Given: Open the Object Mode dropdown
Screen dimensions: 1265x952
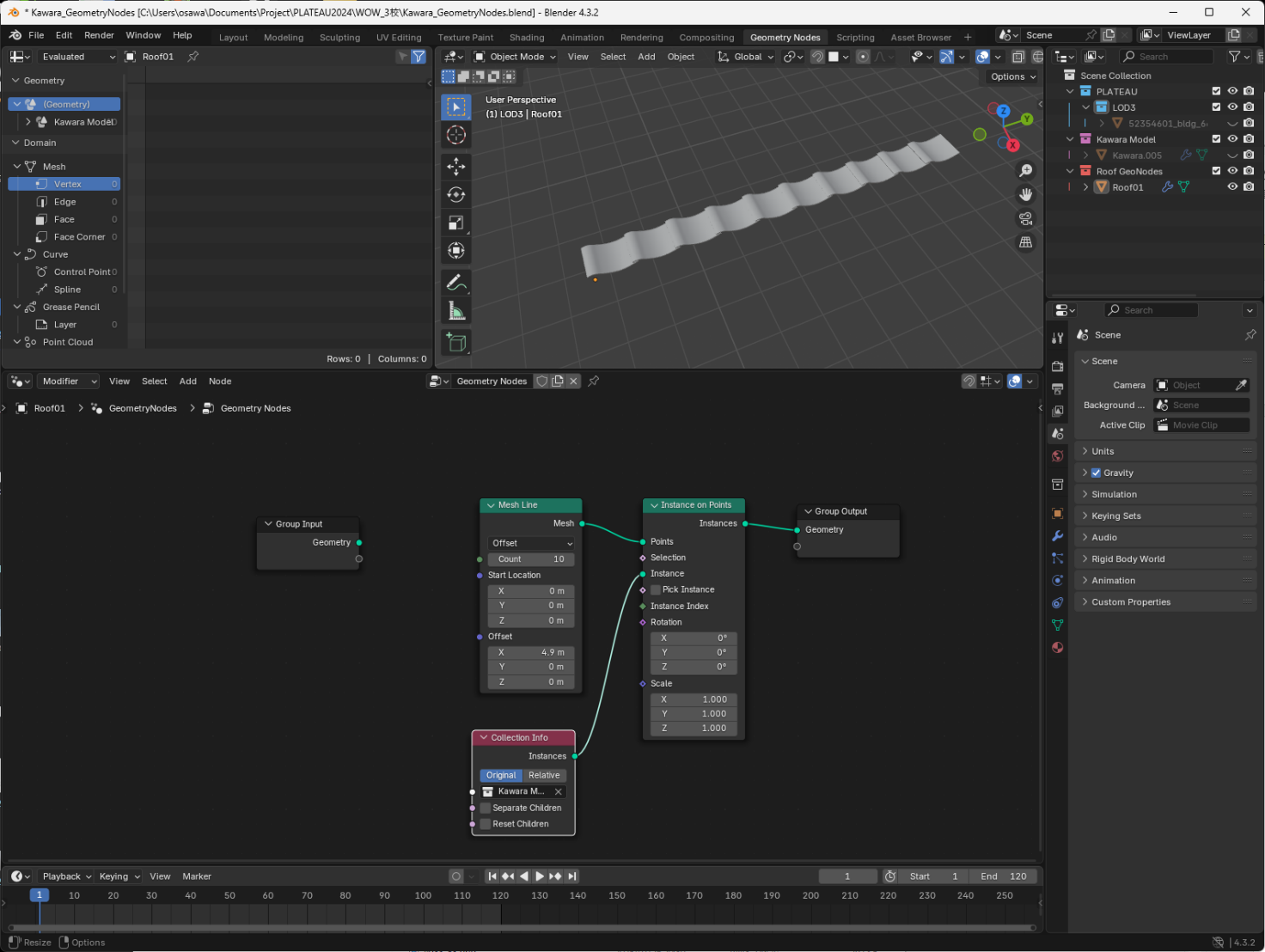Looking at the screenshot, I should [x=516, y=57].
